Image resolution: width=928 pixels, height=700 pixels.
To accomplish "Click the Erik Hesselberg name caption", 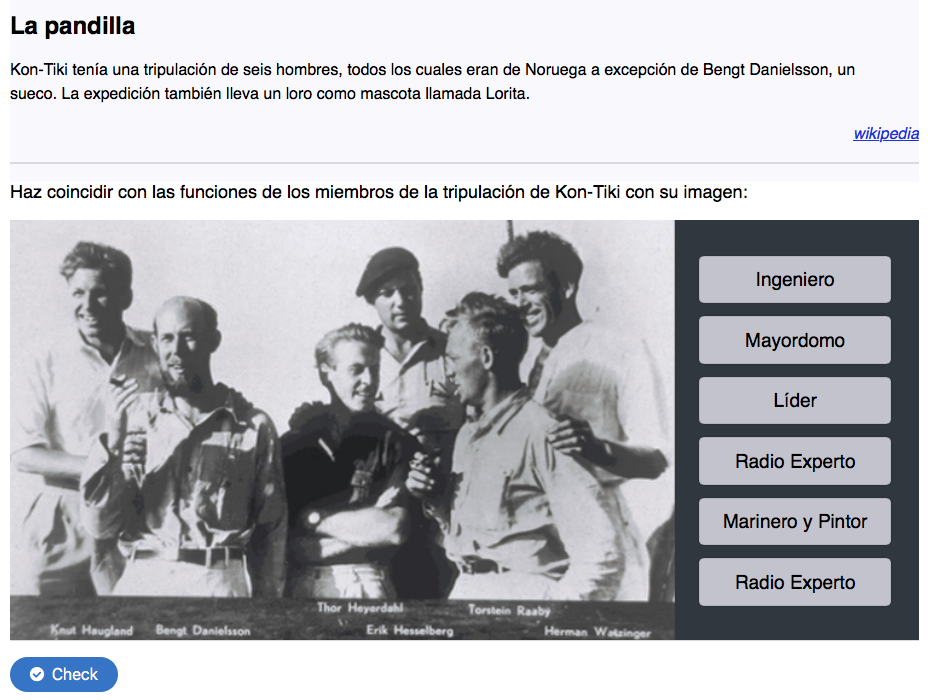I will (409, 631).
